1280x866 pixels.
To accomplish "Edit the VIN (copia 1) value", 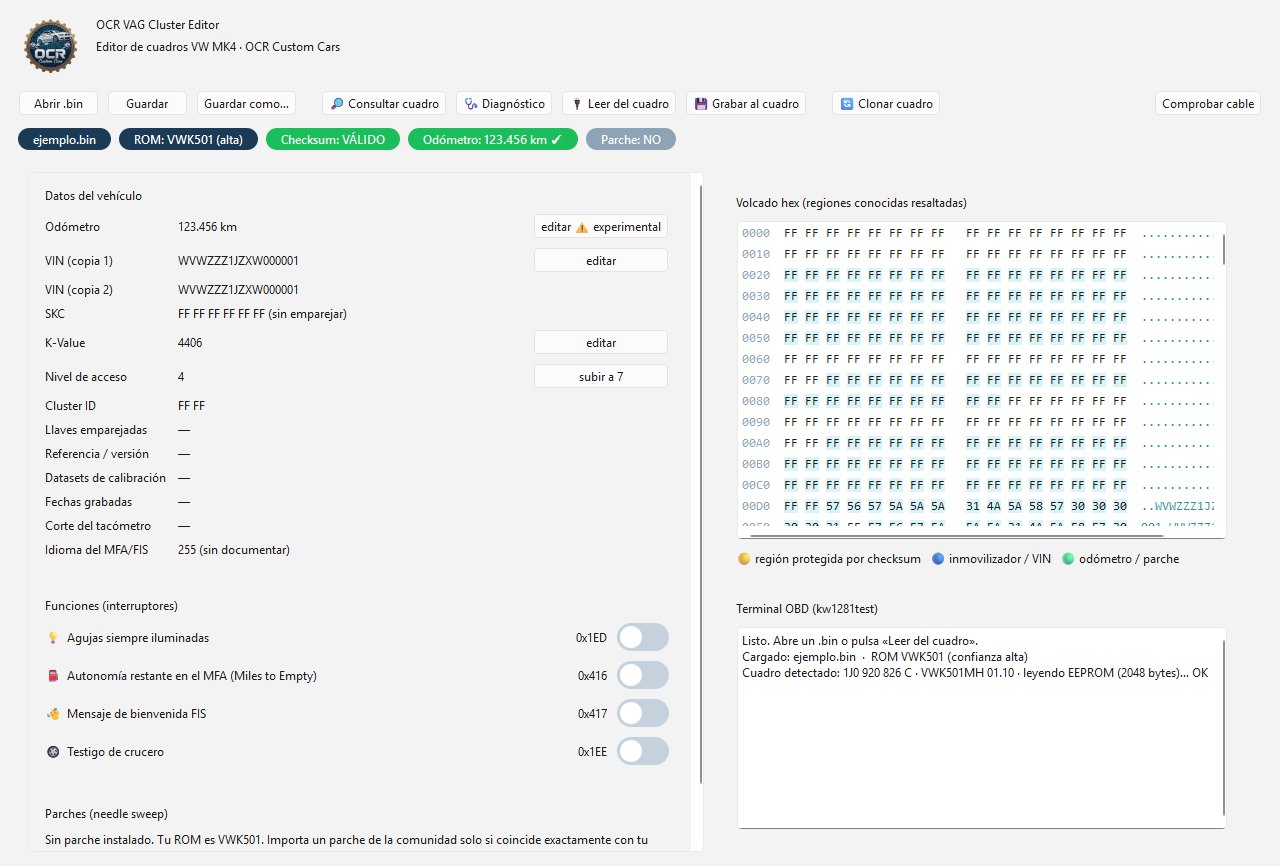I will click(x=600, y=261).
